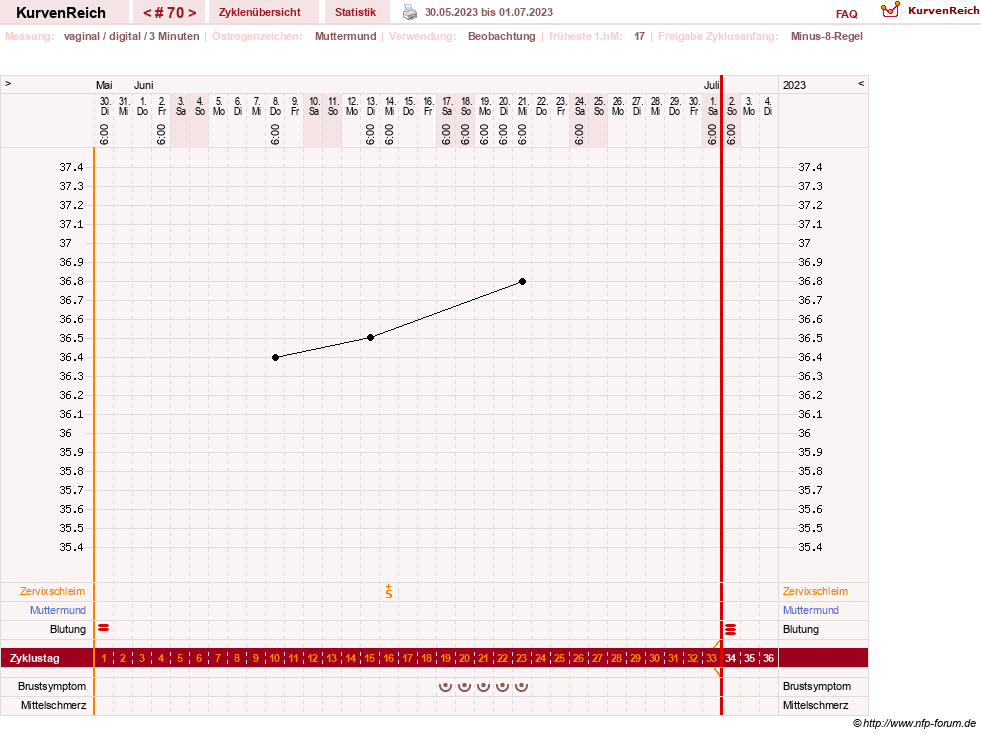Click the date range 30.05.2023 bis 01.07.2023
Image resolution: width=981 pixels, height=735 pixels.
[x=489, y=12]
